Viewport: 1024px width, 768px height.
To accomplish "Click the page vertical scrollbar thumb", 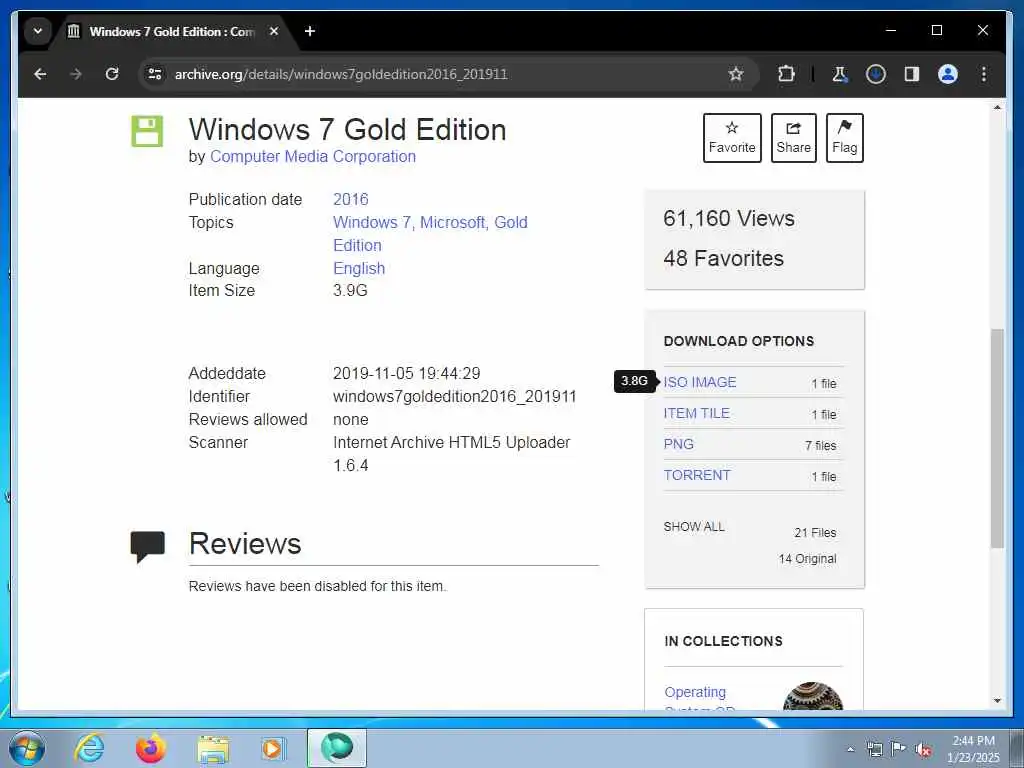I will [x=997, y=438].
